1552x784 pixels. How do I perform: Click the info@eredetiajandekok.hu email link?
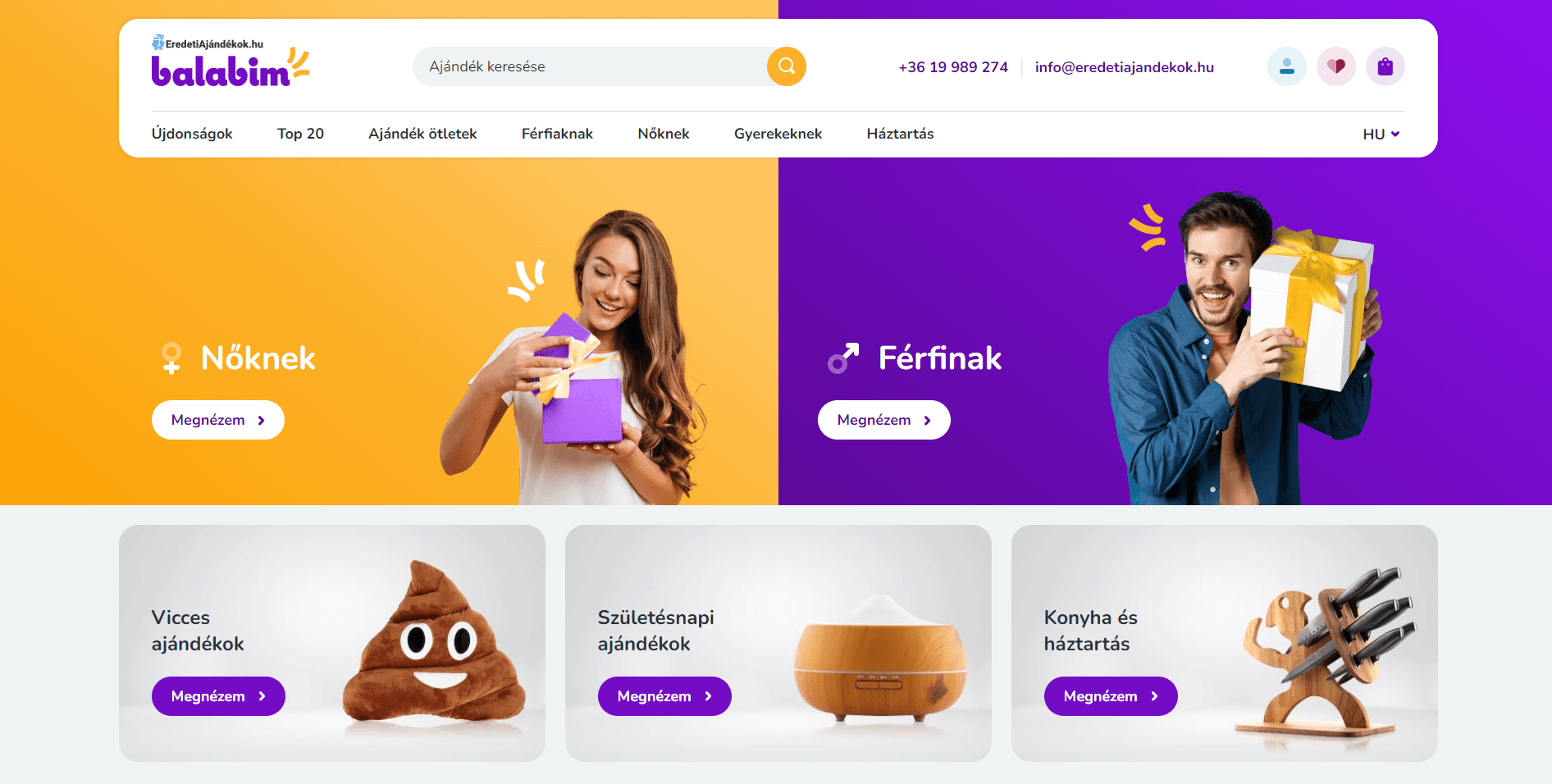tap(1125, 67)
